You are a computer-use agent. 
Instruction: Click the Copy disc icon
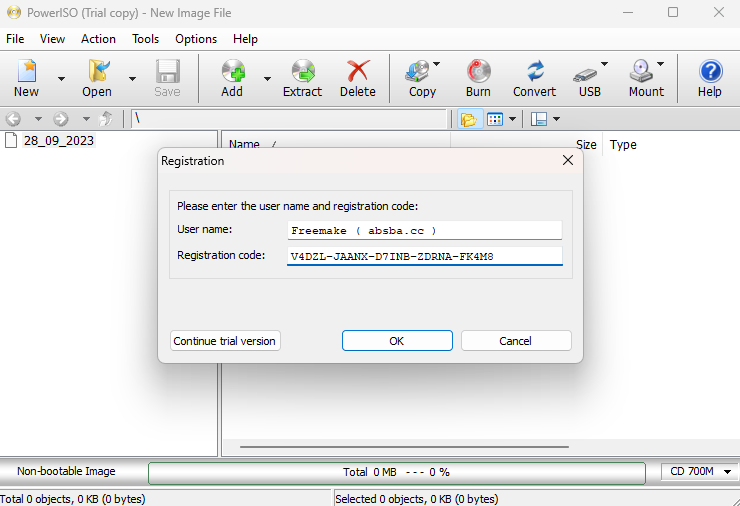tap(418, 71)
